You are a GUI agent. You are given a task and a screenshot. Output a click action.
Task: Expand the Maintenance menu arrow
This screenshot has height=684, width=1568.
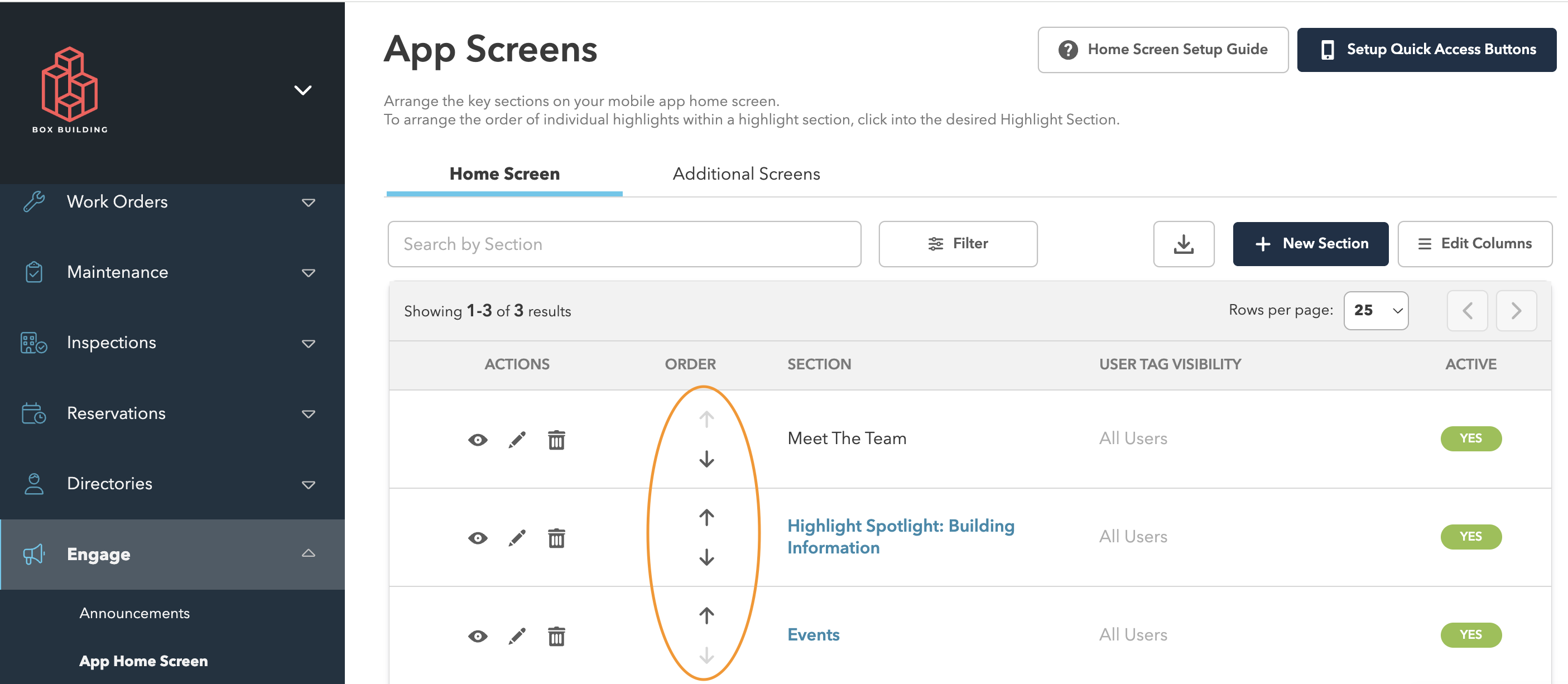(x=309, y=273)
